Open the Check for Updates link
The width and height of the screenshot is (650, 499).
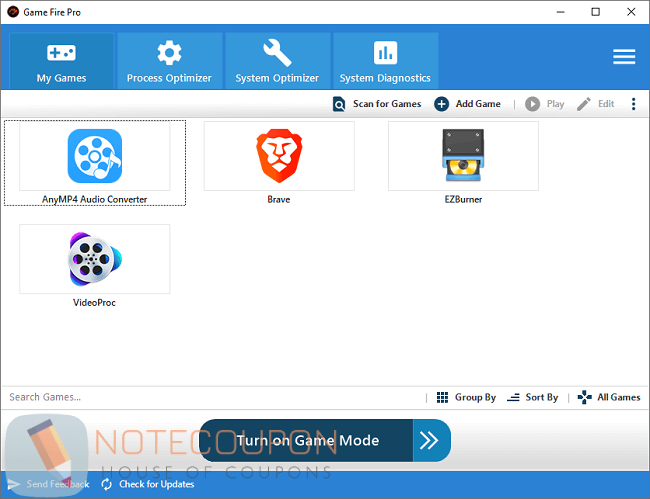[x=157, y=484]
